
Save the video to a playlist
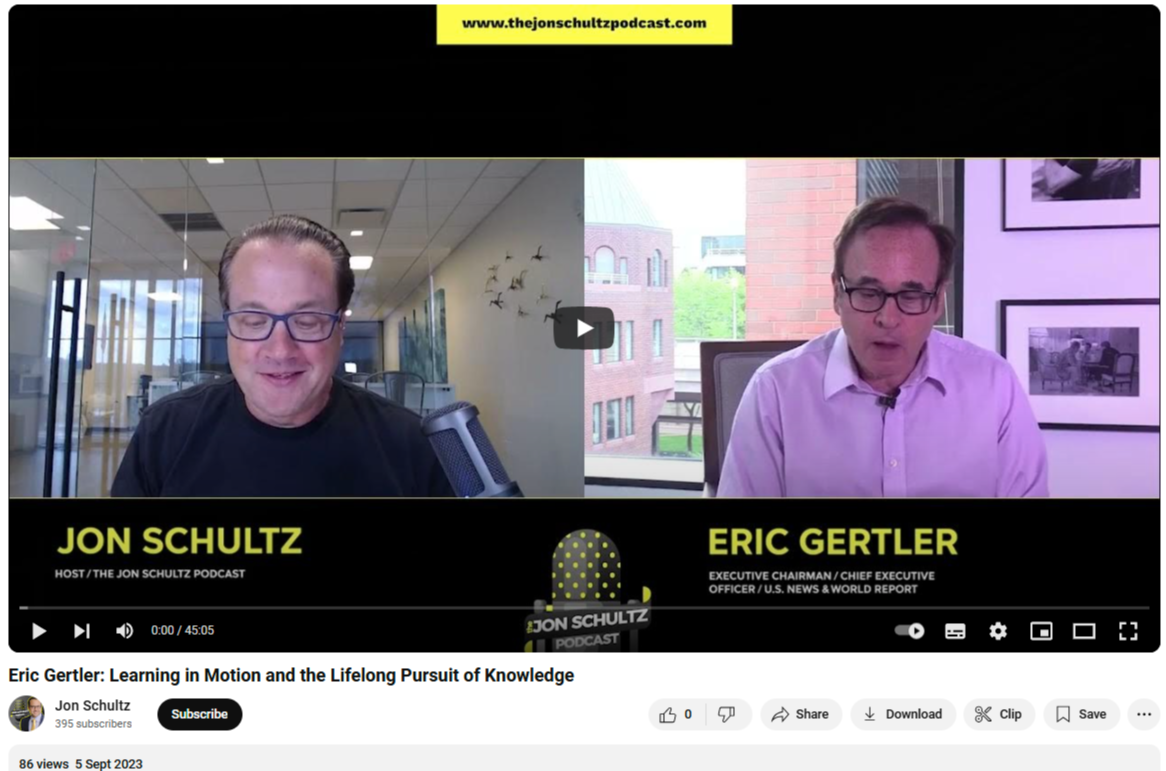[x=1081, y=714]
